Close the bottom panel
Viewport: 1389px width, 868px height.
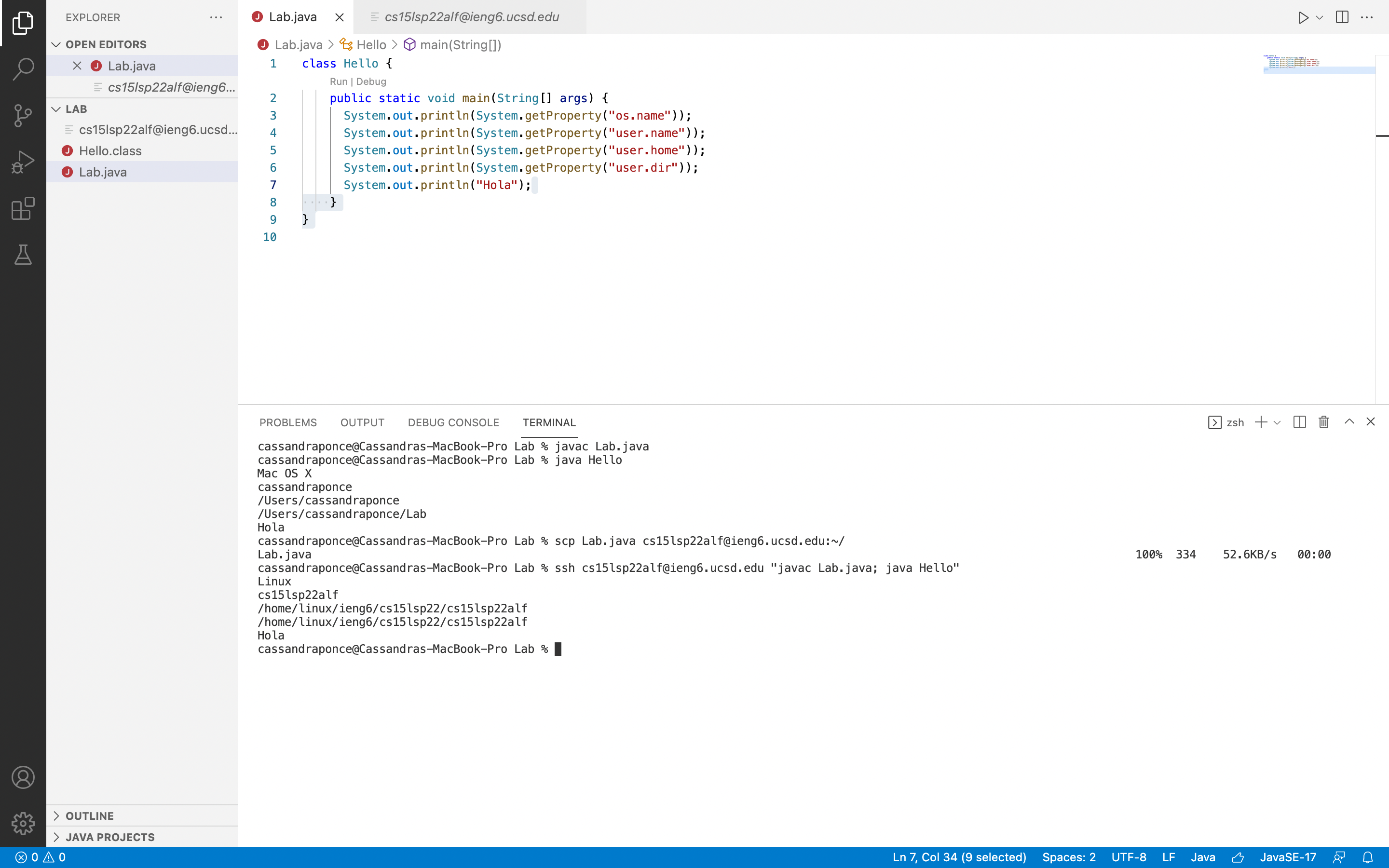(1371, 422)
